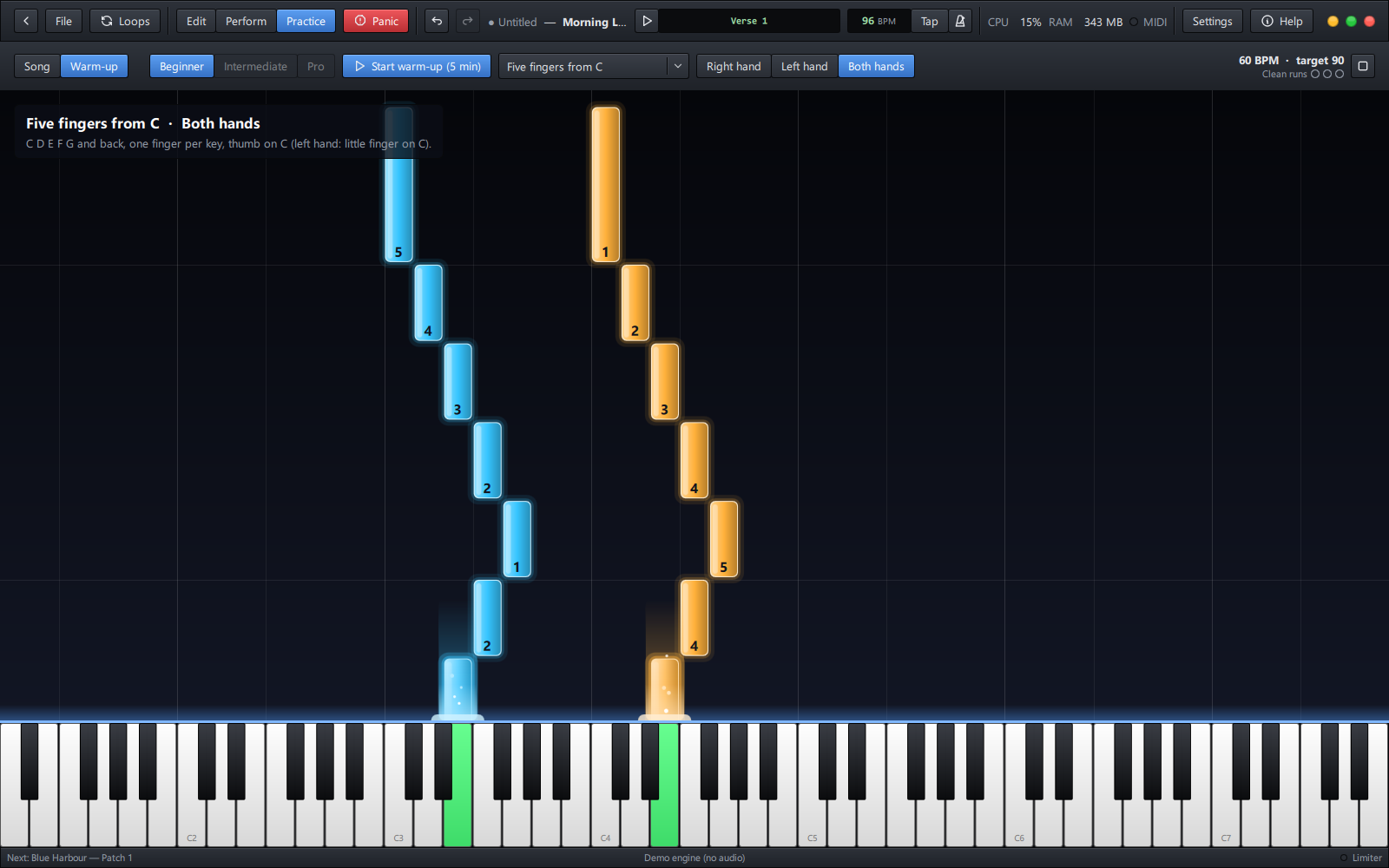Viewport: 1389px width, 868px height.
Task: Start playback with the transport play icon
Action: pyautogui.click(x=647, y=21)
